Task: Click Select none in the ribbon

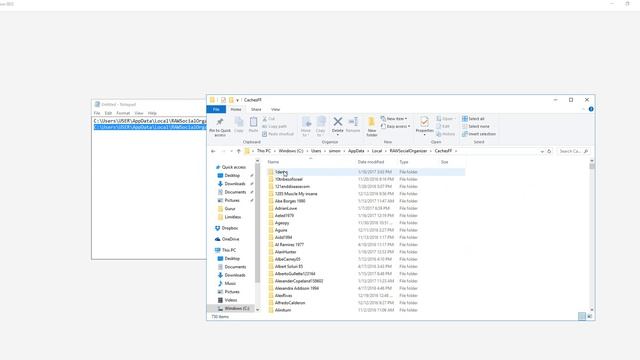Action: [x=476, y=127]
